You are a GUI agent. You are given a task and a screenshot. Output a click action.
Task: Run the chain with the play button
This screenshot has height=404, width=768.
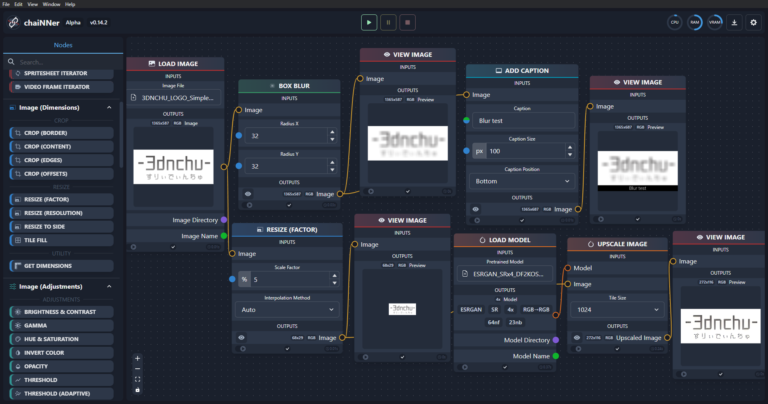point(369,23)
